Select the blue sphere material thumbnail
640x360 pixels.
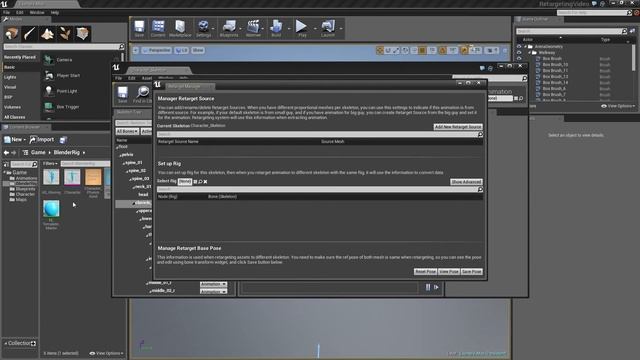tap(51, 209)
